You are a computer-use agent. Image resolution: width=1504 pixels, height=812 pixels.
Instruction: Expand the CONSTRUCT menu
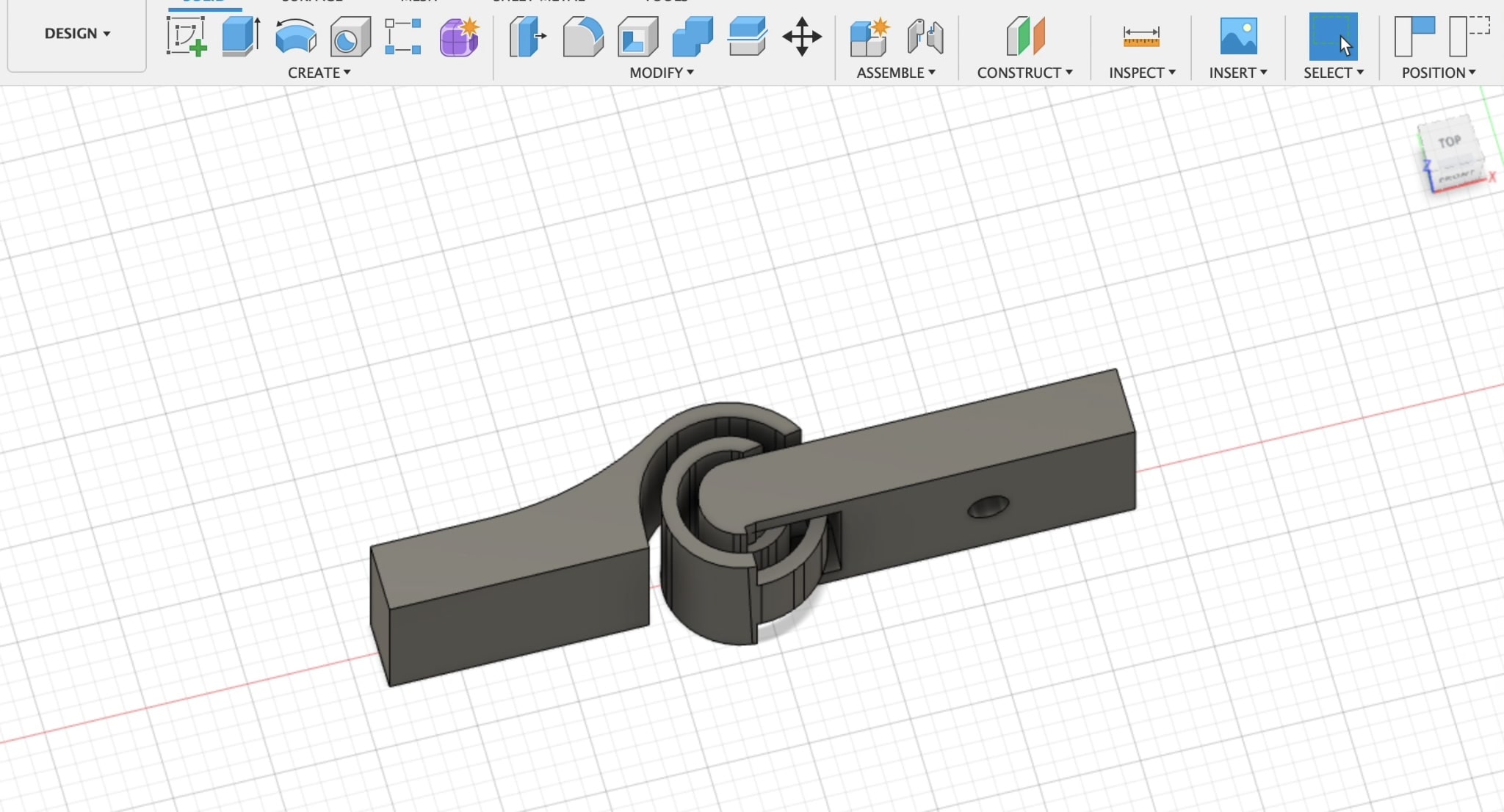(x=1025, y=73)
